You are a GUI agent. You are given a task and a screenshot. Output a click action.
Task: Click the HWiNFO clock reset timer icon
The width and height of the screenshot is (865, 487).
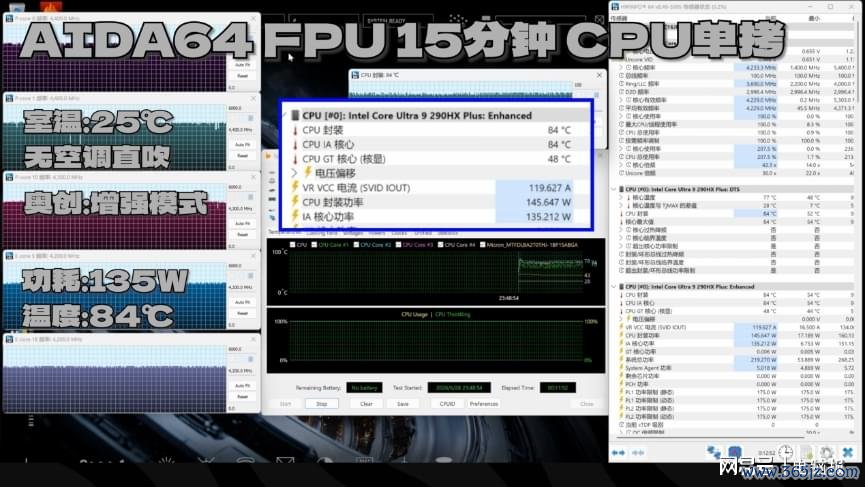[786, 453]
